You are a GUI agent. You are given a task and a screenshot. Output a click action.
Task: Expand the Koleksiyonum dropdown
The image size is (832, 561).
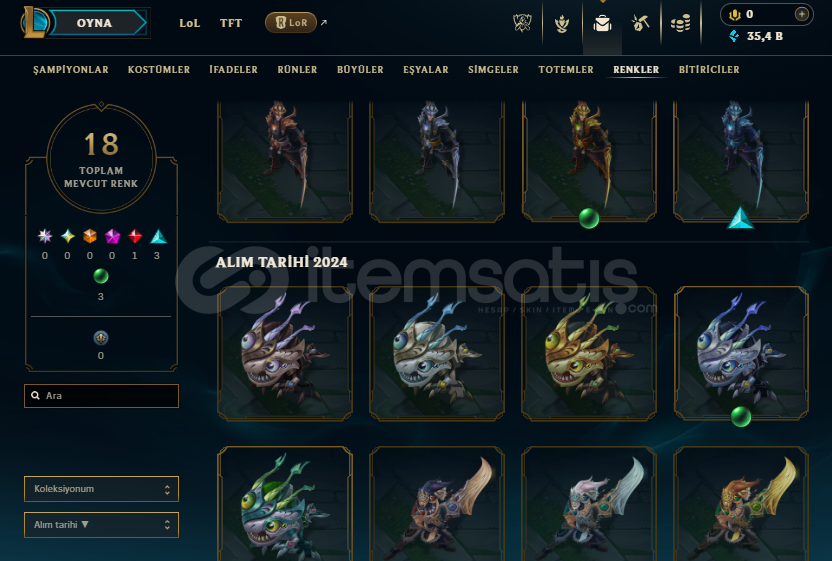point(101,489)
